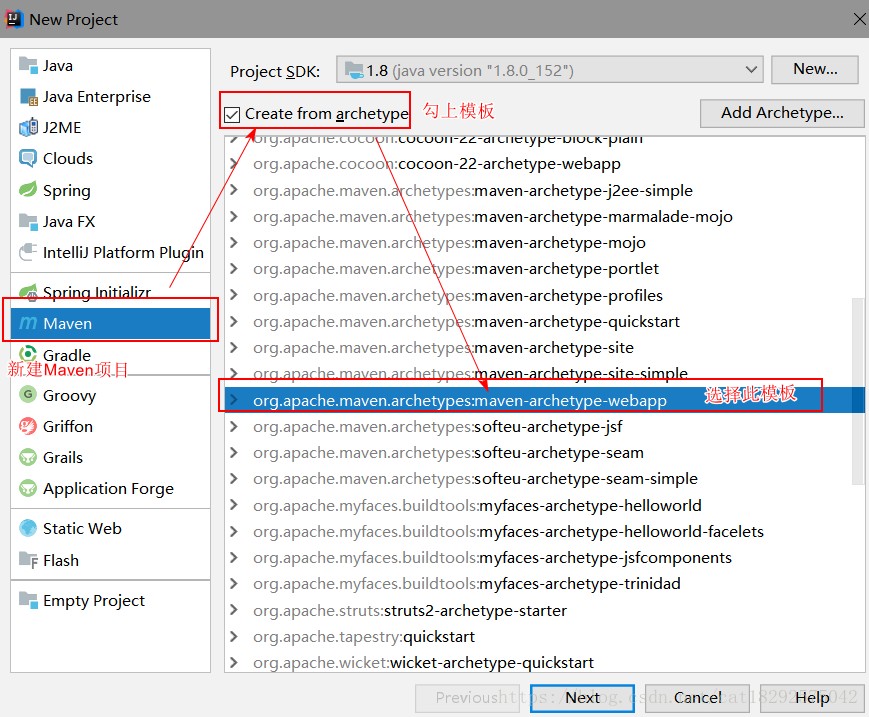
Task: Choose the J2ME mobile icon
Action: 28,127
